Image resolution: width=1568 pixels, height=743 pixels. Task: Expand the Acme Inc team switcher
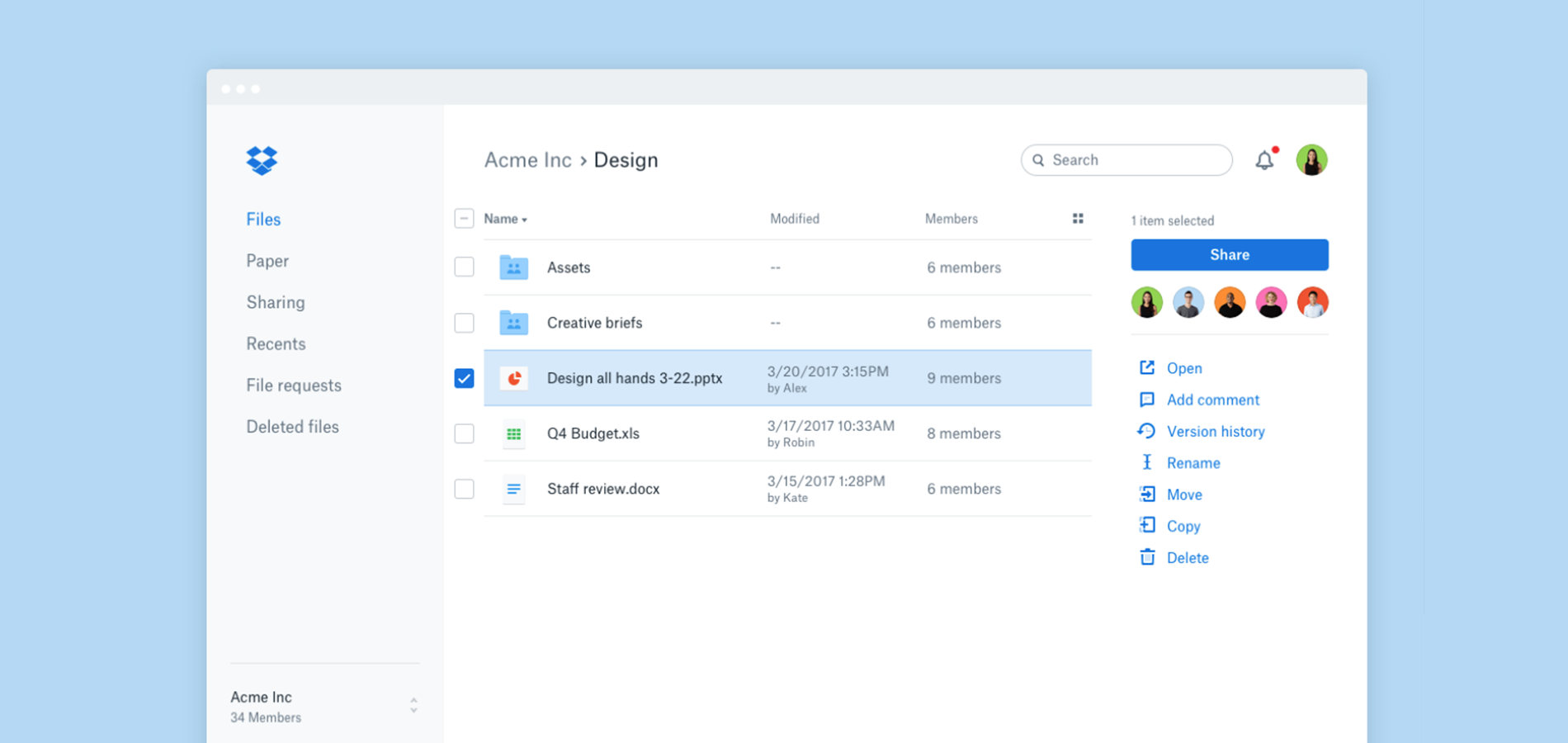pos(413,706)
